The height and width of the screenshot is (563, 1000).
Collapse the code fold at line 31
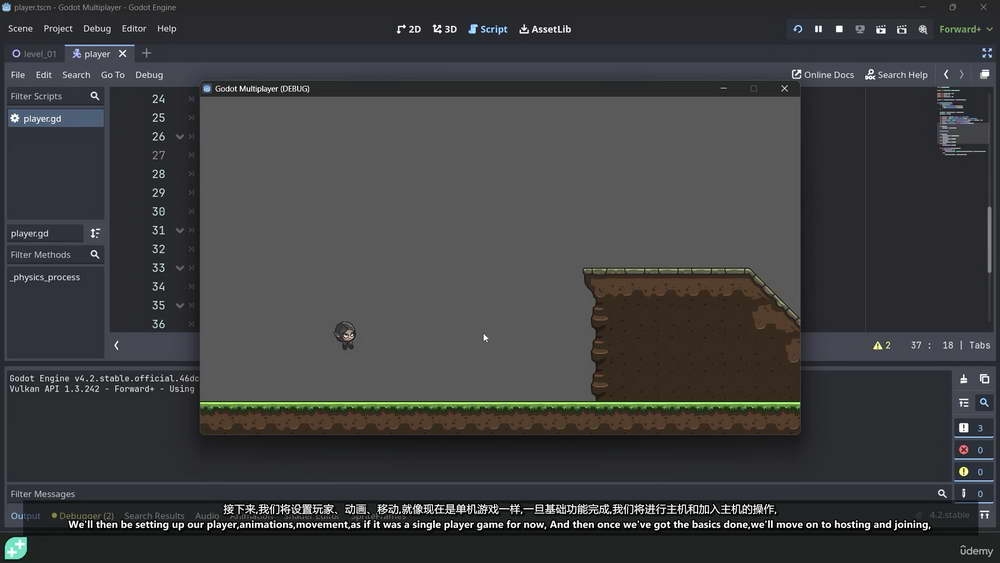pos(180,230)
